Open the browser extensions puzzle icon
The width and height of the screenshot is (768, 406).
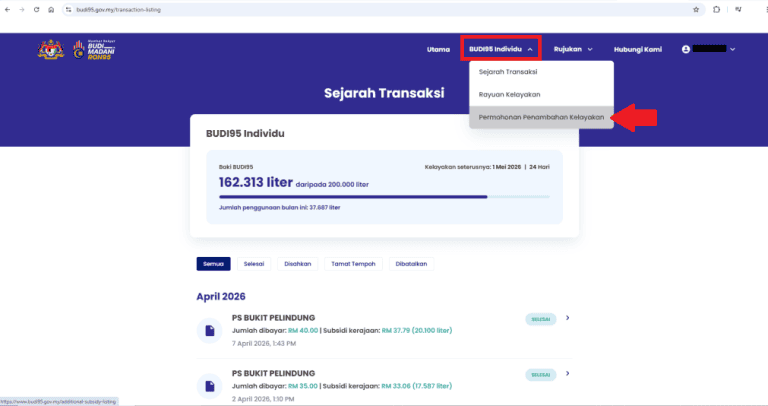click(x=717, y=9)
